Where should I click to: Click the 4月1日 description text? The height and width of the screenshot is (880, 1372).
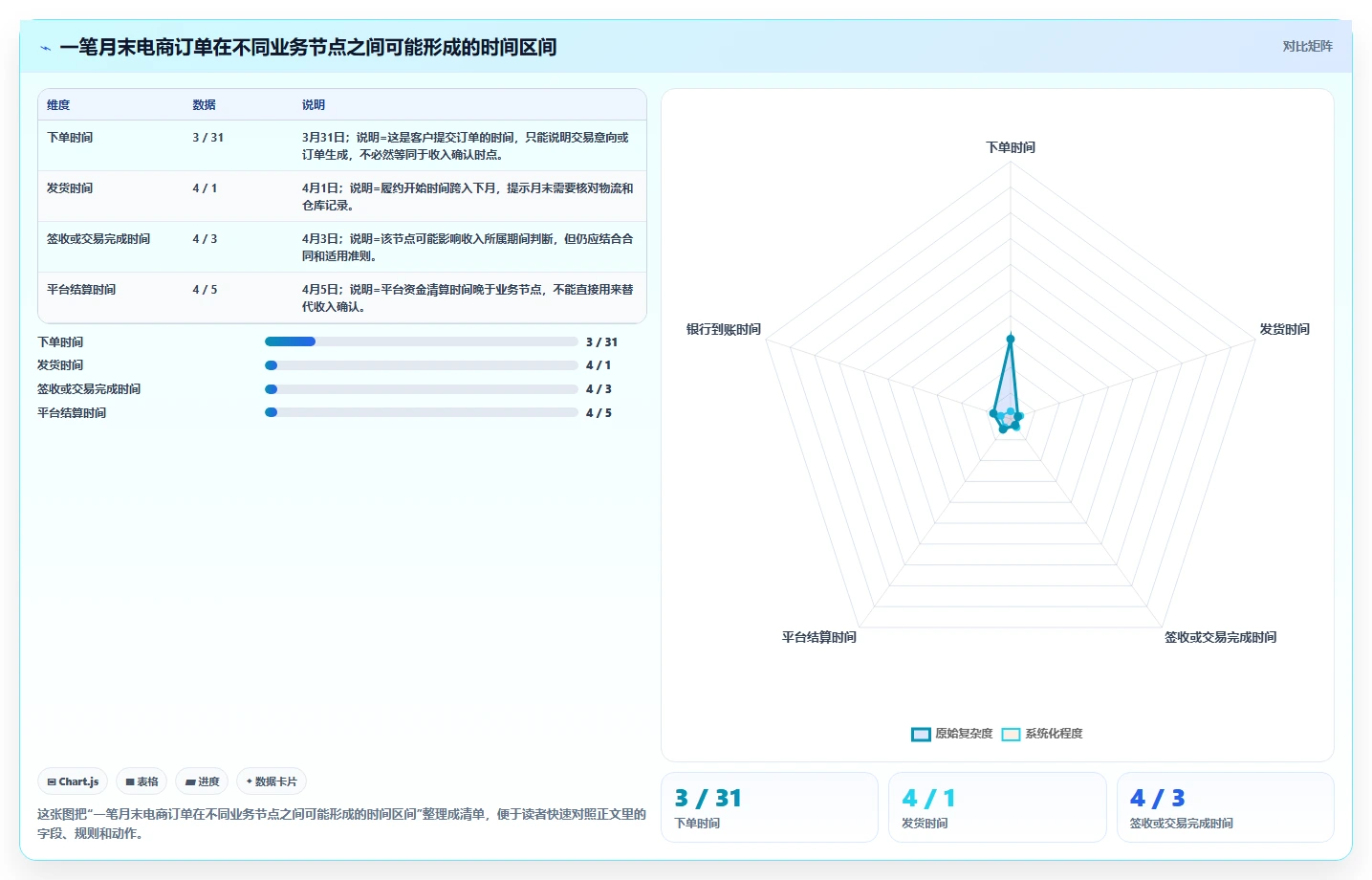[x=468, y=197]
